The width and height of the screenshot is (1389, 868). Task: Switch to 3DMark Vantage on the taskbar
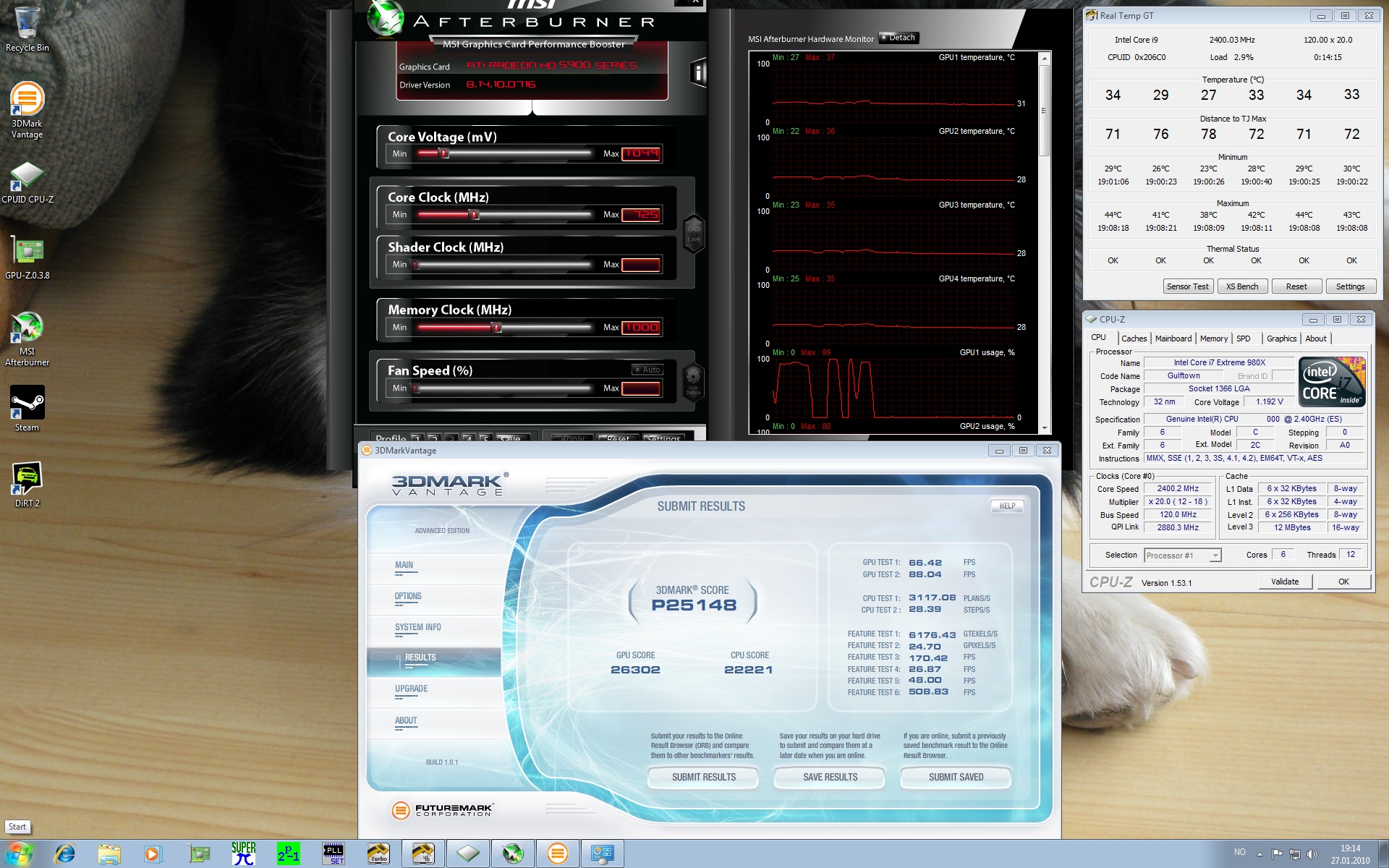(558, 854)
